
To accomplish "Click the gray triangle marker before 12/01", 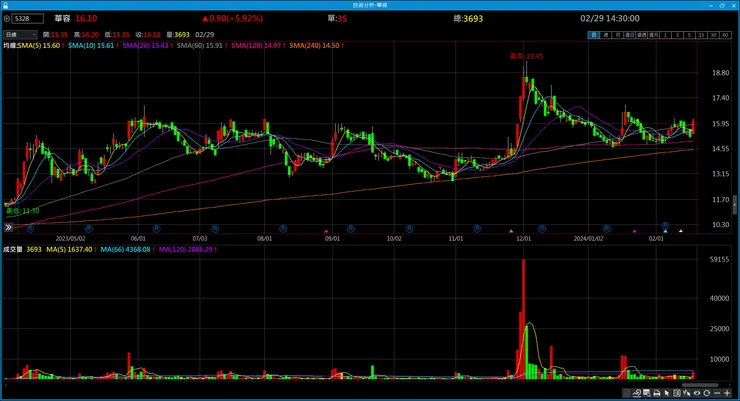I will [x=511, y=231].
